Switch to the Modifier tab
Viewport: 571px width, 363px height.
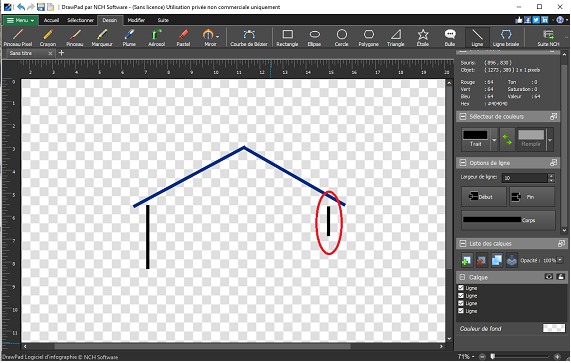[136, 20]
